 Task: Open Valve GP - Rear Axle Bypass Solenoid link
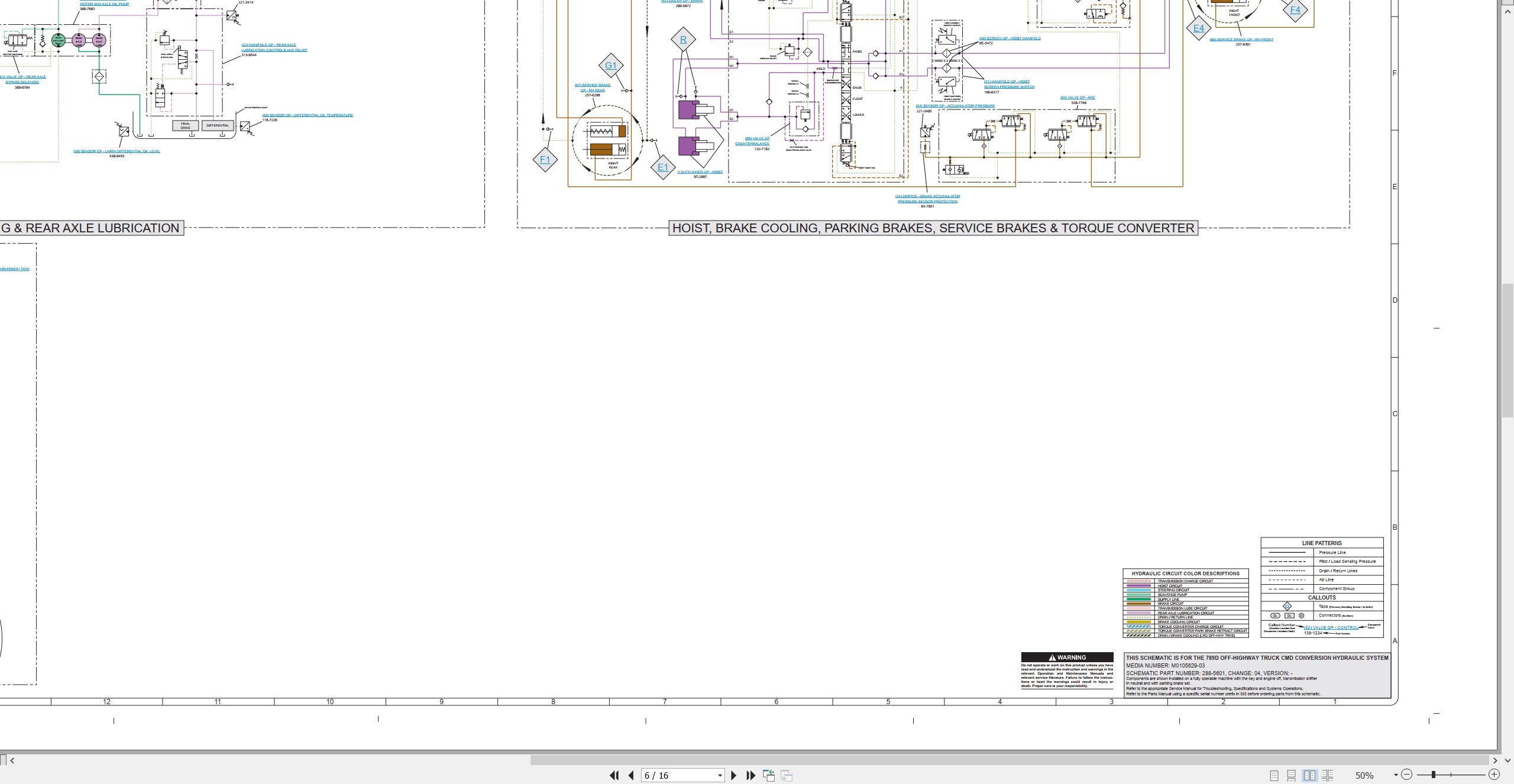point(22,79)
